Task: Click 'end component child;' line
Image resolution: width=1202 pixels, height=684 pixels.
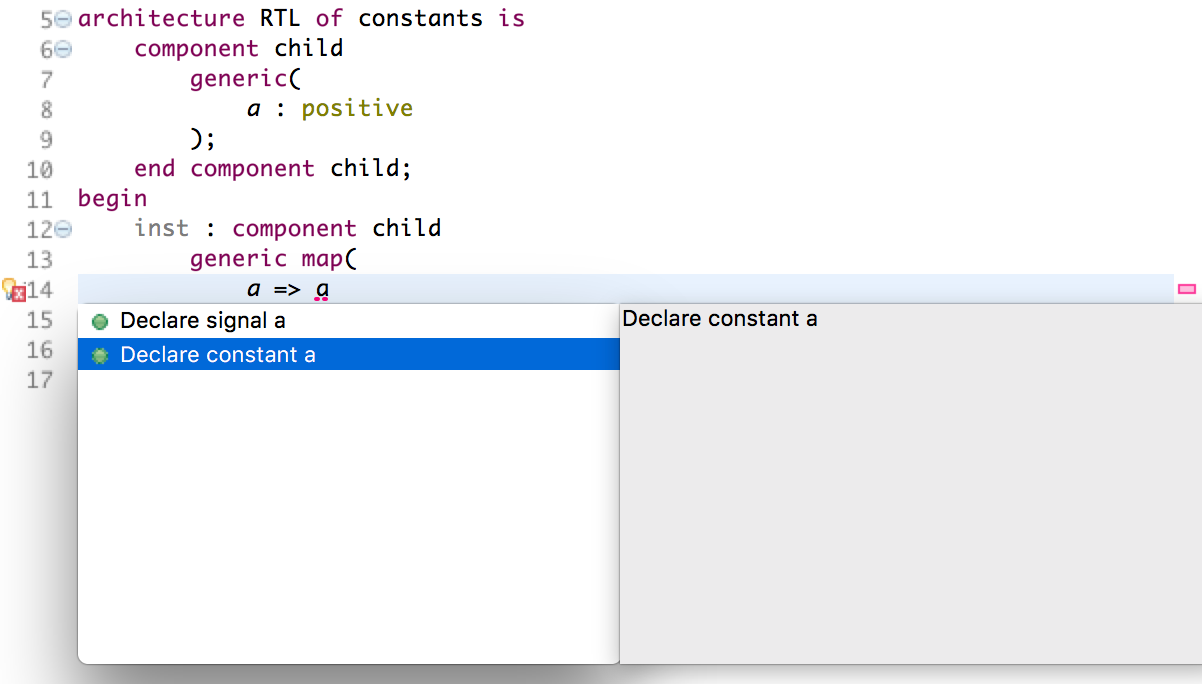Action: click(273, 169)
